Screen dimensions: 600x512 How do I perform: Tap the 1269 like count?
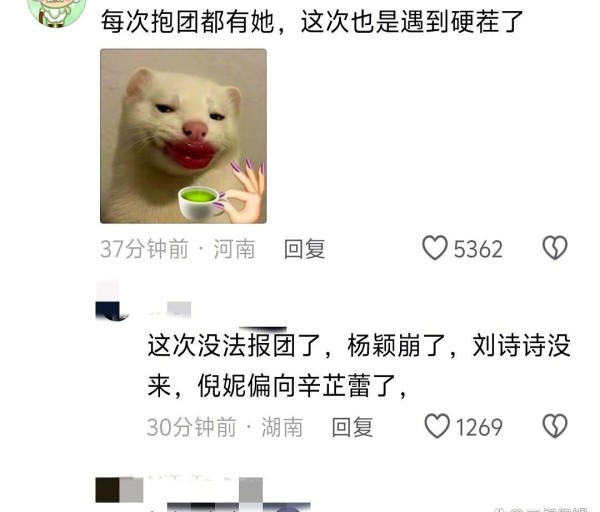tap(479, 427)
